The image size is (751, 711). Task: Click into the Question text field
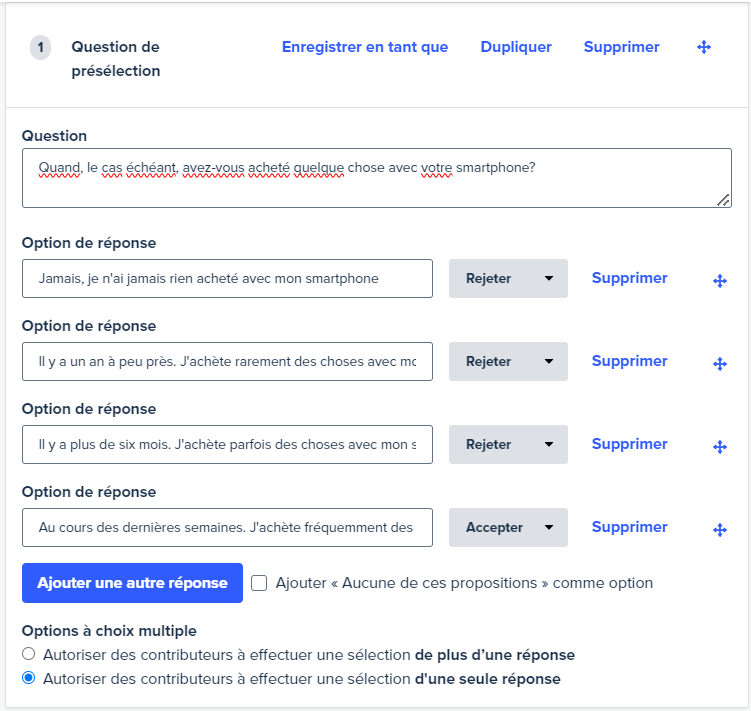coord(376,178)
